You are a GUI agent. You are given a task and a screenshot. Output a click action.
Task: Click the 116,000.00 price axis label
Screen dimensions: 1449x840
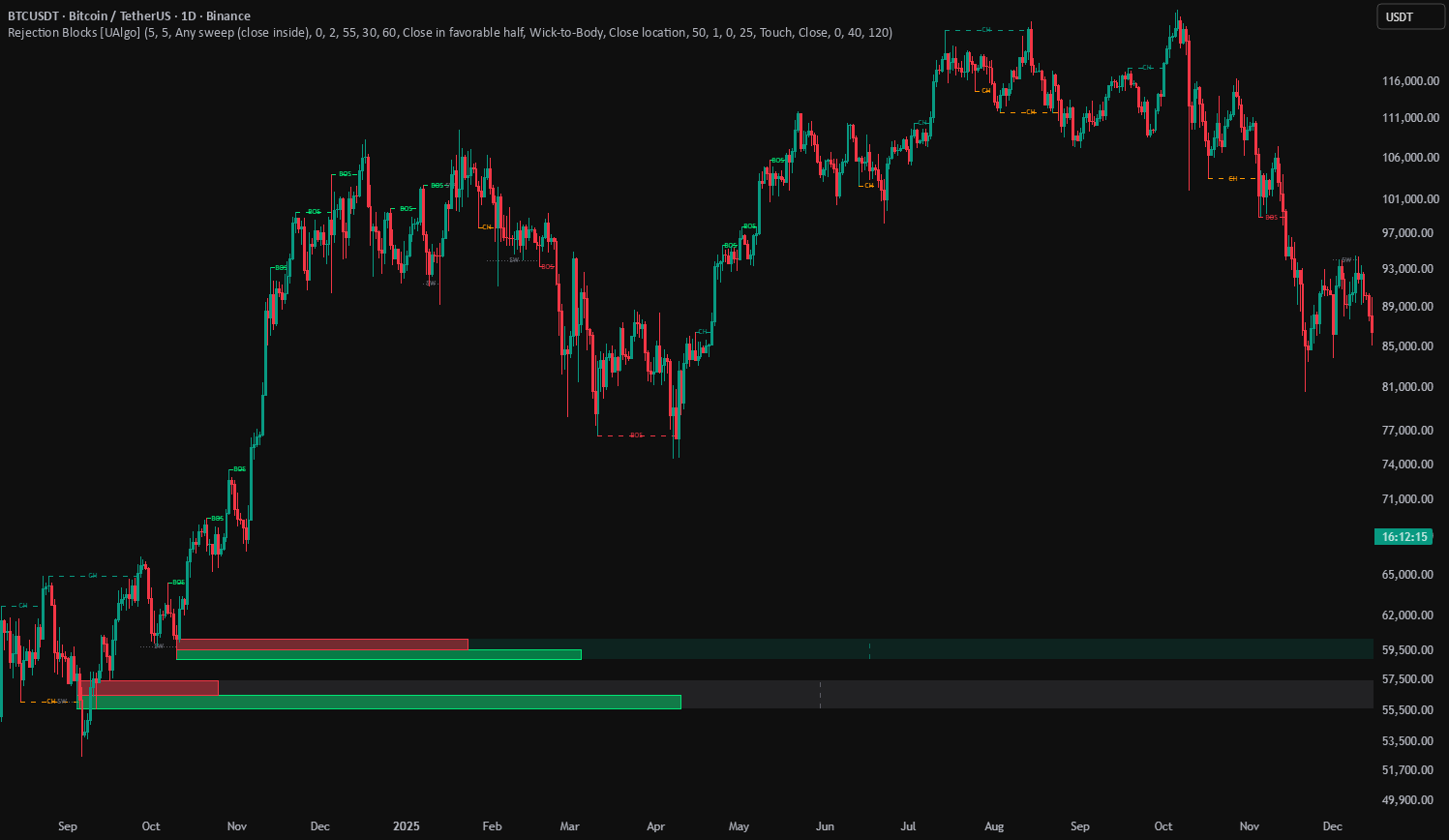[1410, 81]
